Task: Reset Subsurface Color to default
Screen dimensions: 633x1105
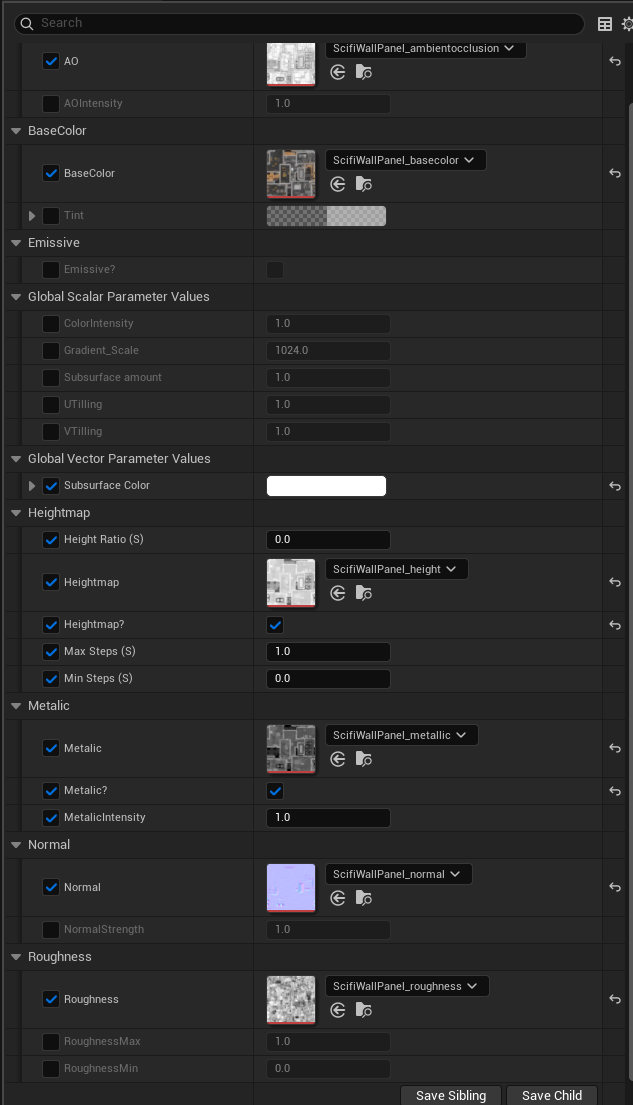Action: [x=615, y=486]
